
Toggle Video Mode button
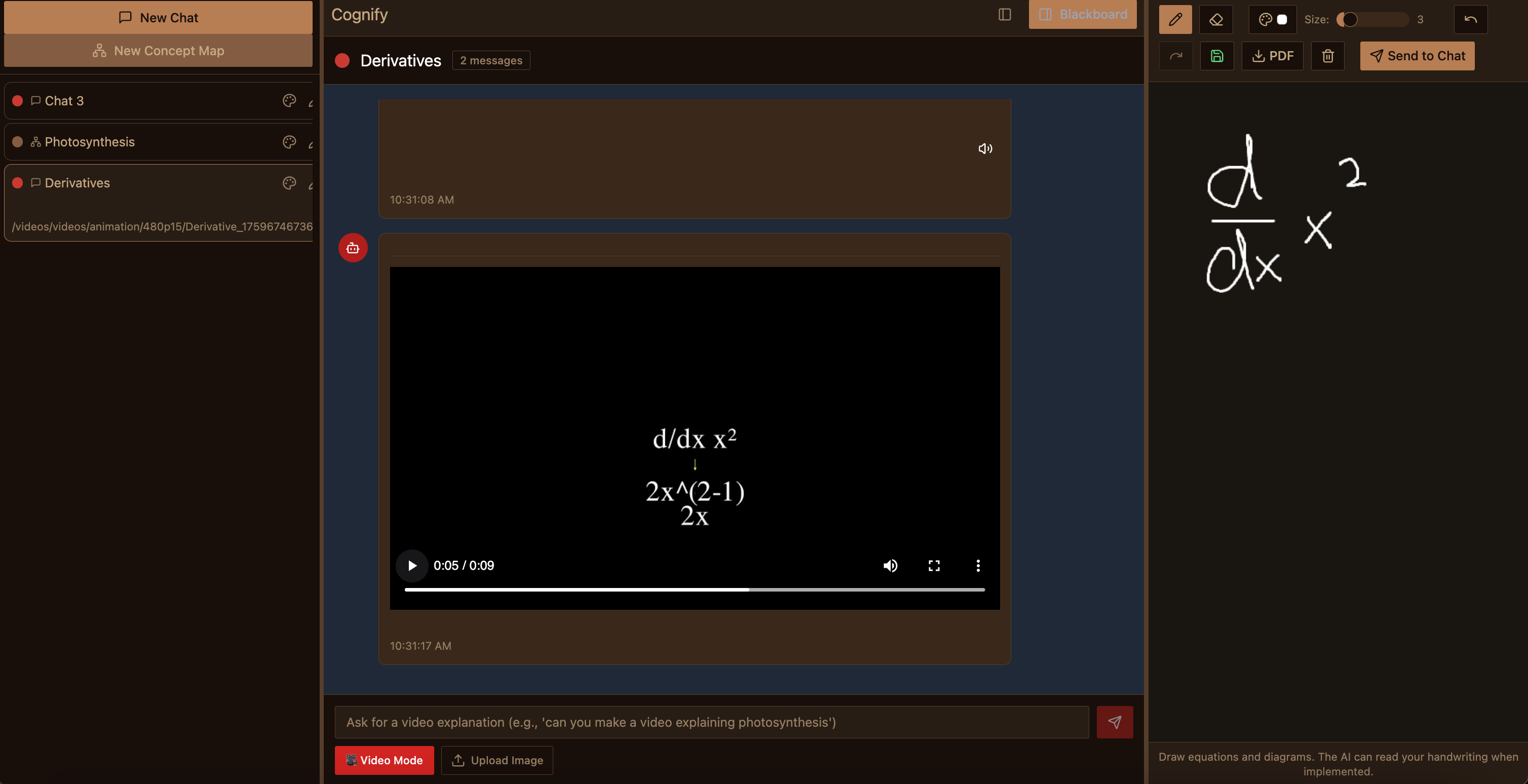384,760
